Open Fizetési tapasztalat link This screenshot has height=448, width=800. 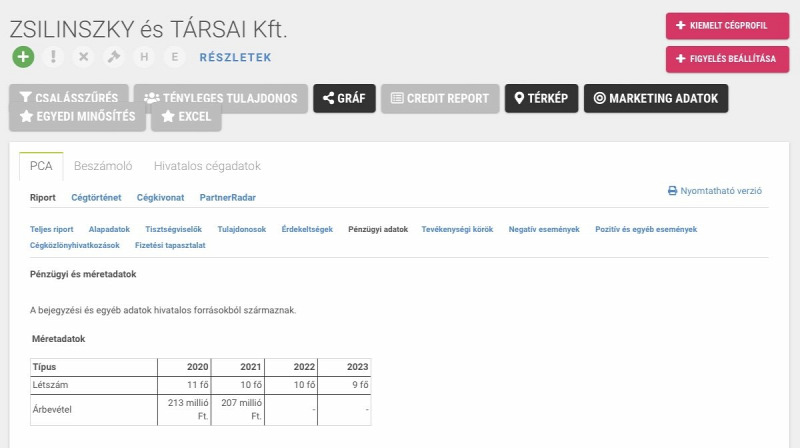point(170,245)
